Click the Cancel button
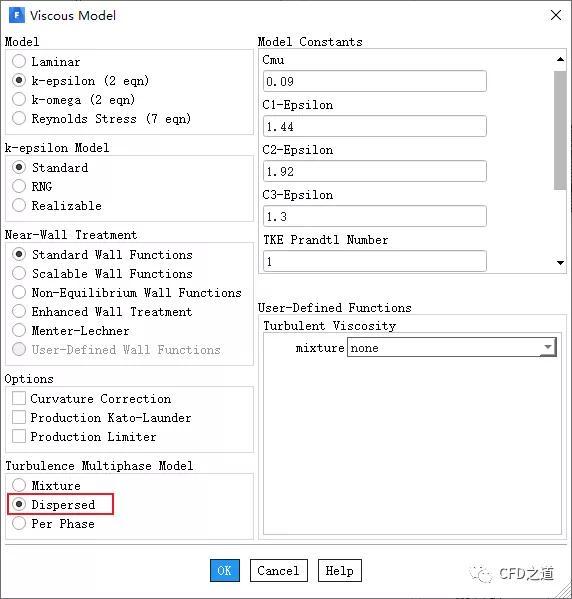 coord(279,570)
